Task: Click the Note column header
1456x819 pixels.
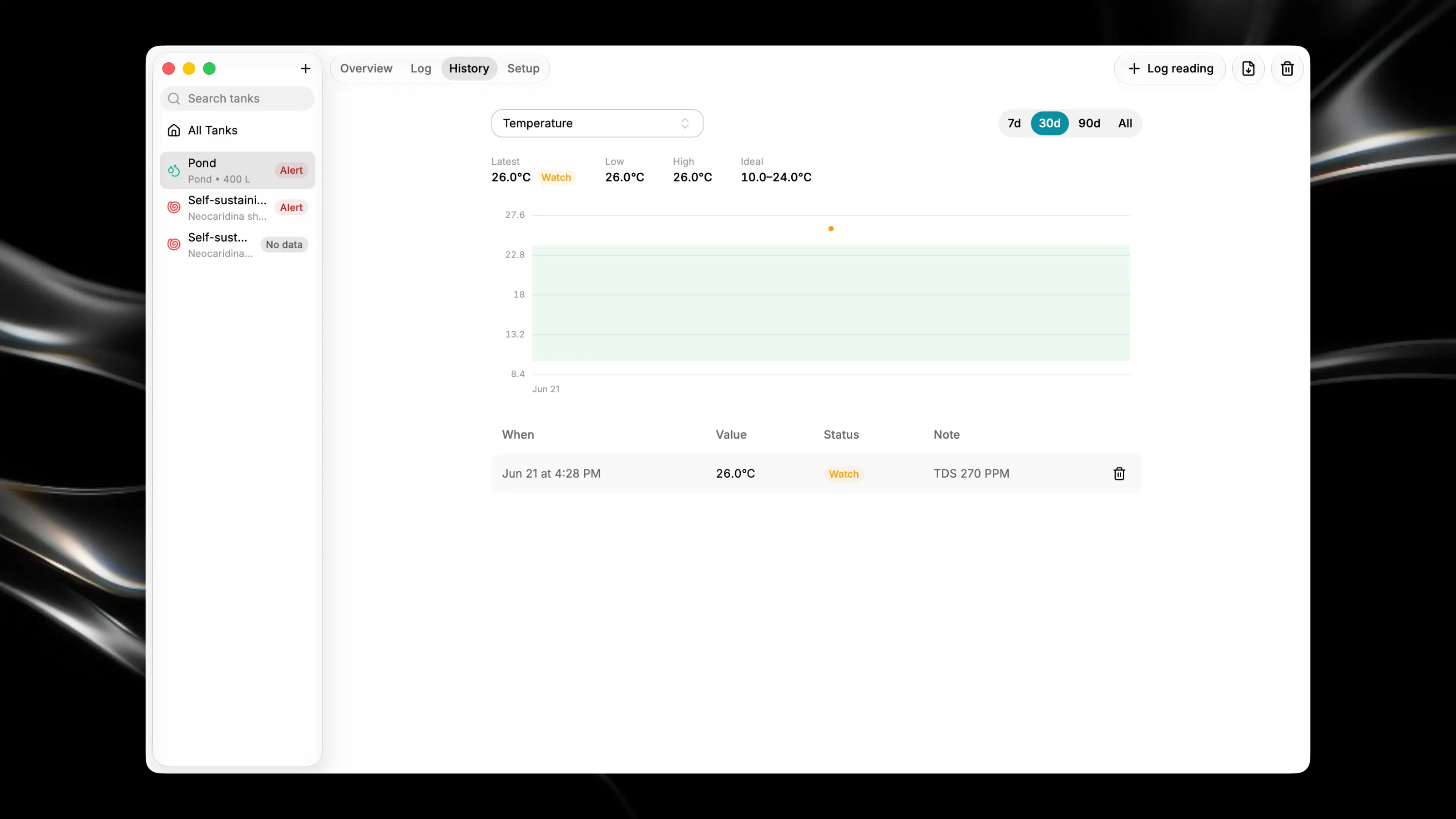Action: pyautogui.click(x=946, y=435)
